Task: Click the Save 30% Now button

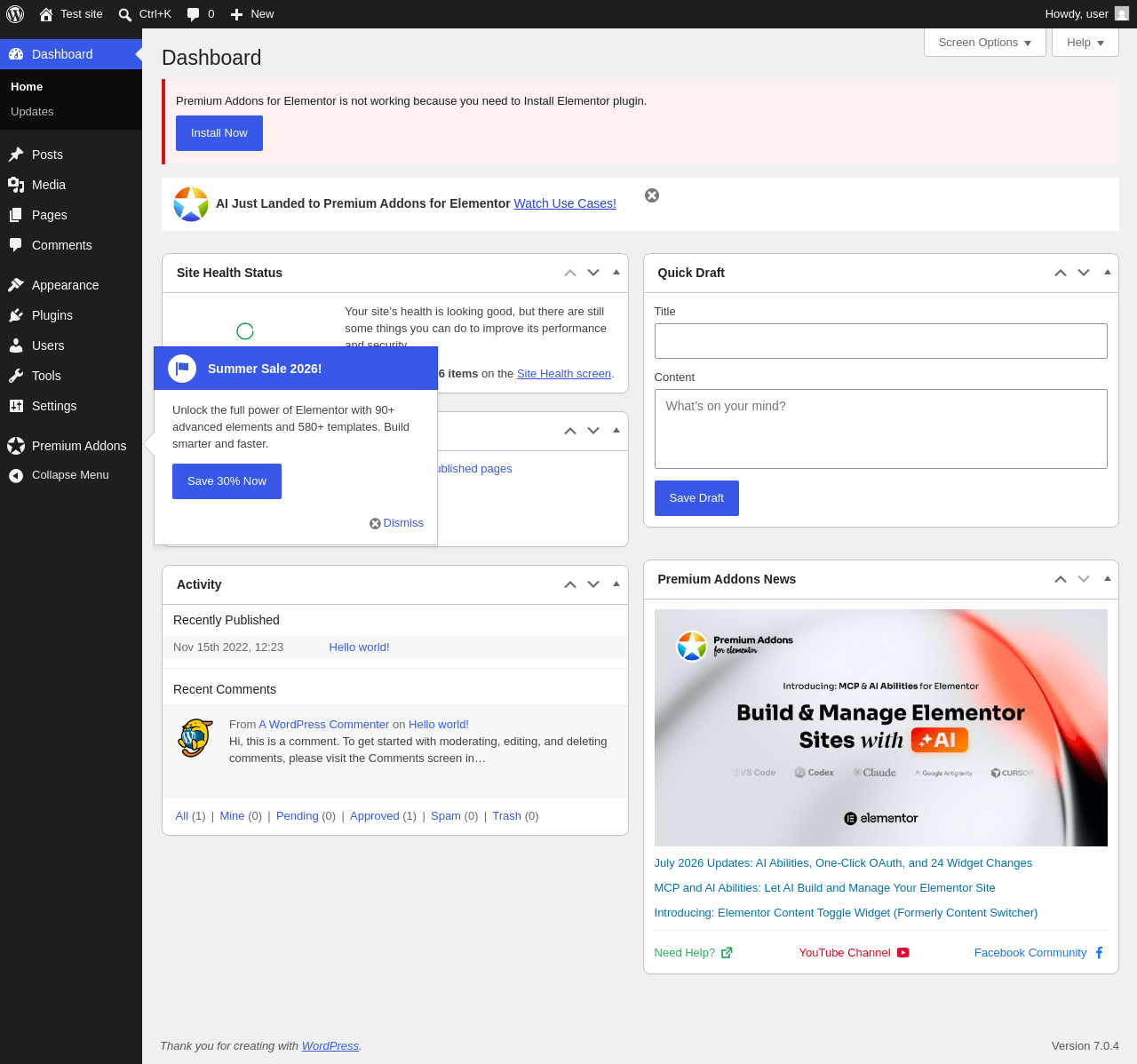Action: (x=227, y=481)
